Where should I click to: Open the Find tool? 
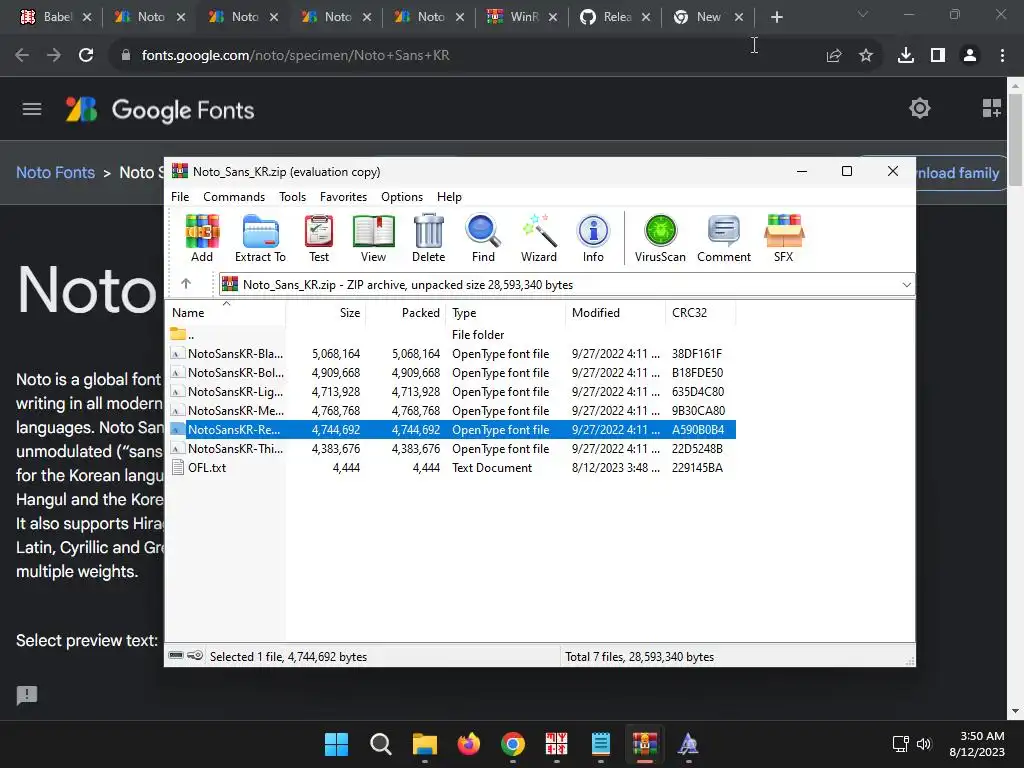[483, 238]
